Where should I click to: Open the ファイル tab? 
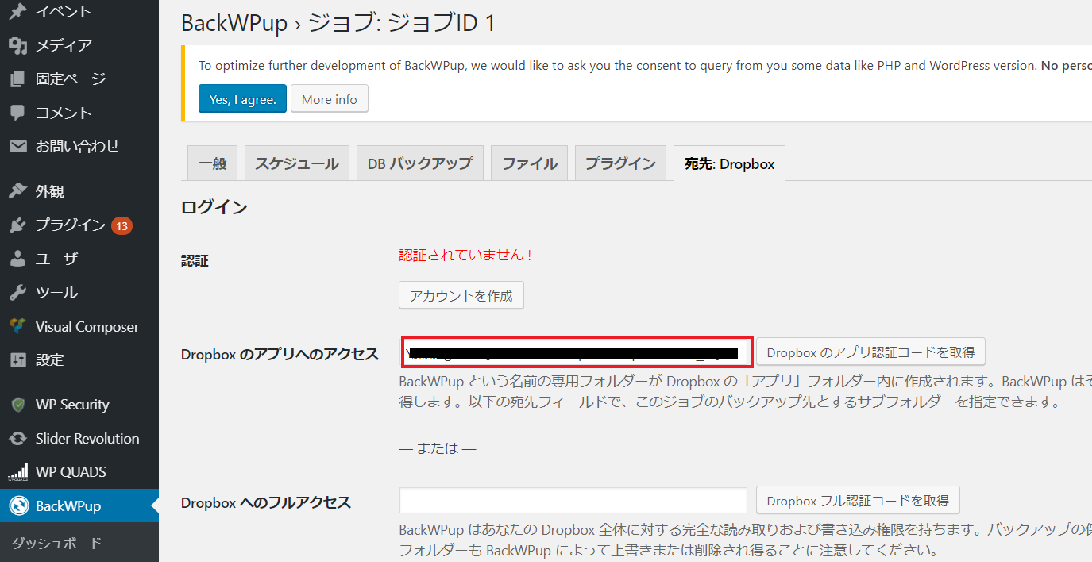529,163
